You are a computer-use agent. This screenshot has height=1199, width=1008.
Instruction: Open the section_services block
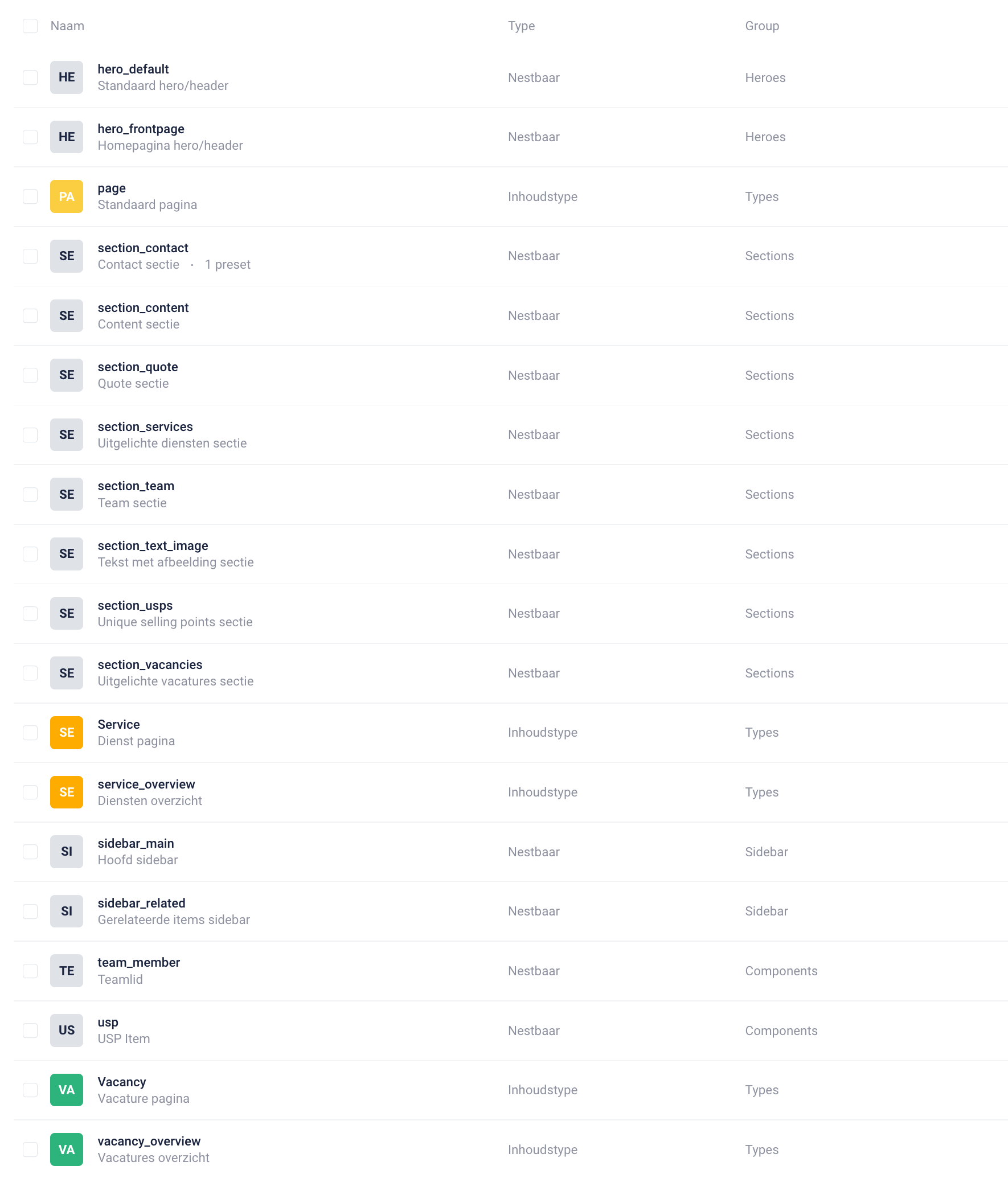(x=145, y=426)
